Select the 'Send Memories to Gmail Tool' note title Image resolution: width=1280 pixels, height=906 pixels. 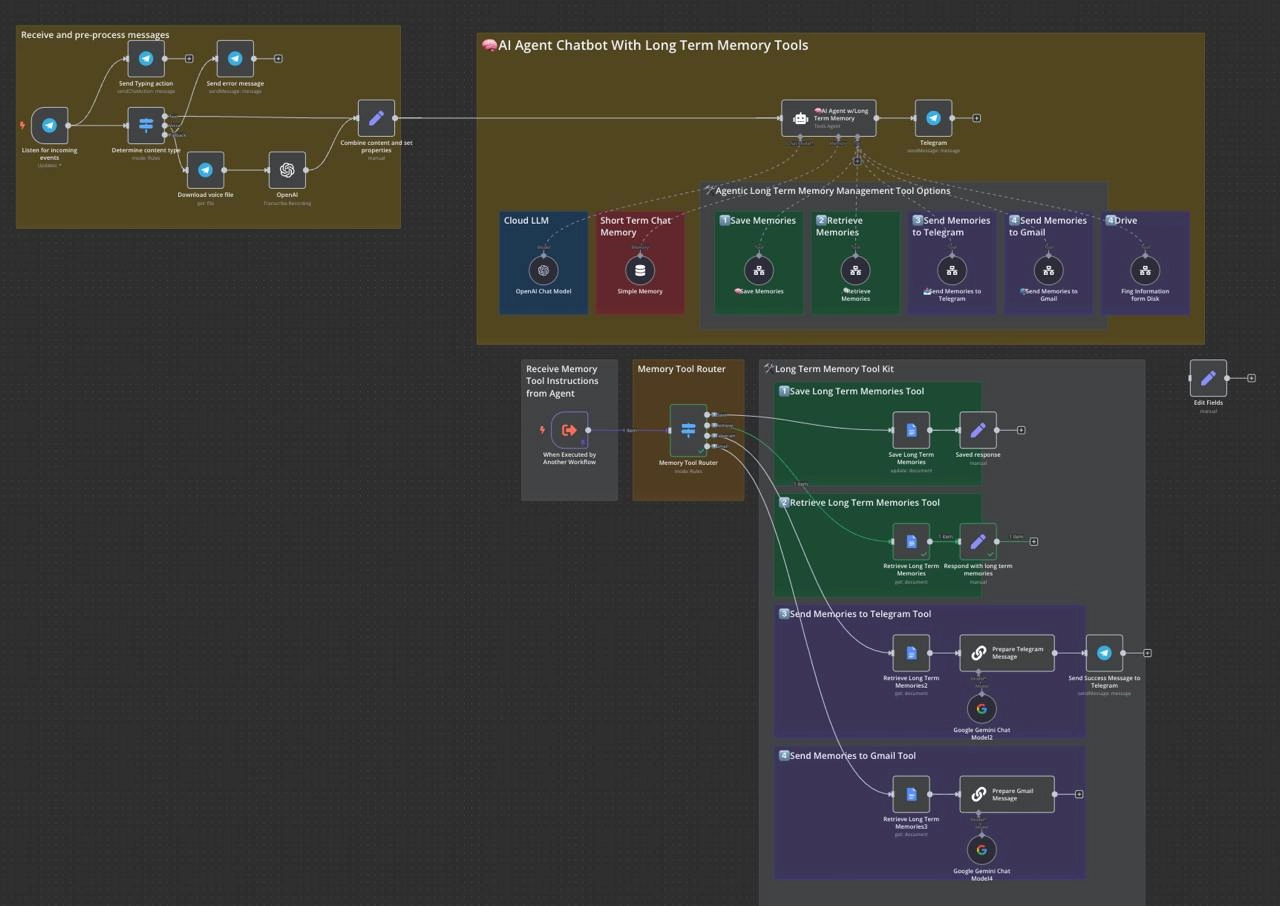pyautogui.click(x=848, y=756)
